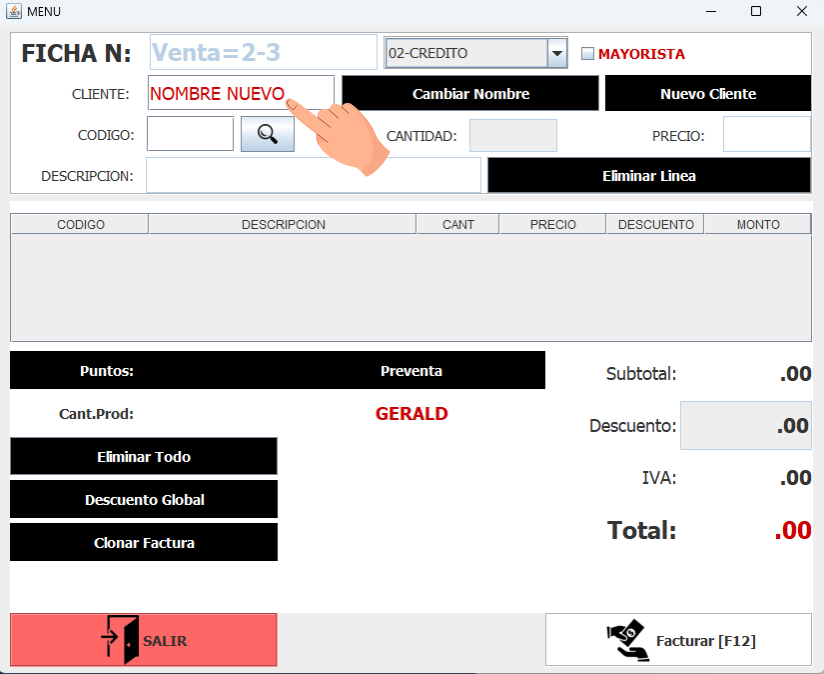The height and width of the screenshot is (674, 824).
Task: Click the red SALIR exit button
Action: [143, 640]
